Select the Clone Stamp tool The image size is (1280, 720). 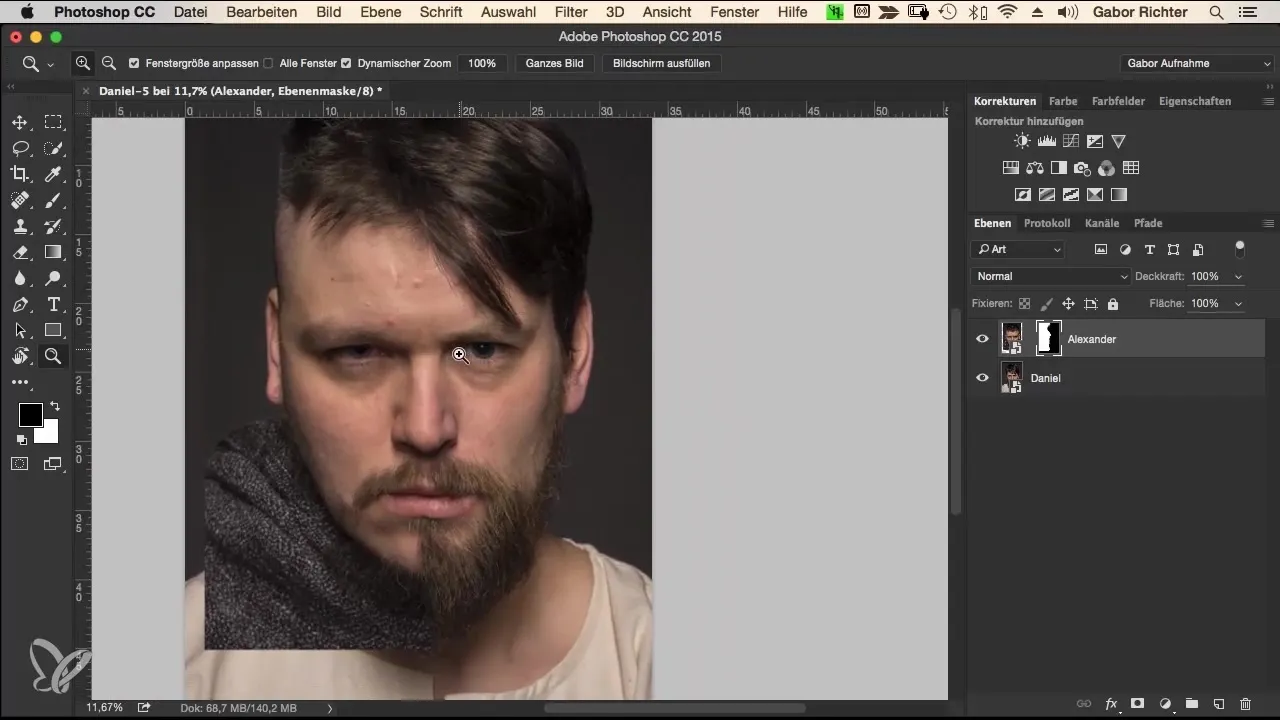pos(19,226)
